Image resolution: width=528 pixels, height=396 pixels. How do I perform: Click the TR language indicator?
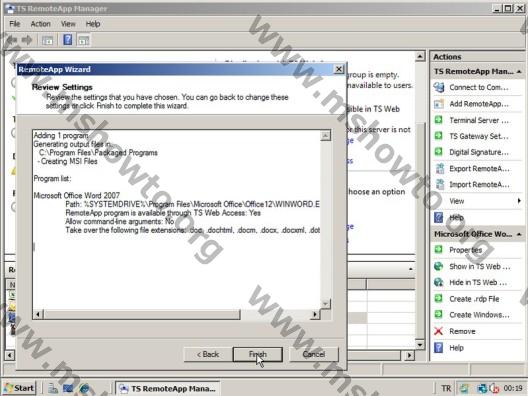(x=446, y=389)
